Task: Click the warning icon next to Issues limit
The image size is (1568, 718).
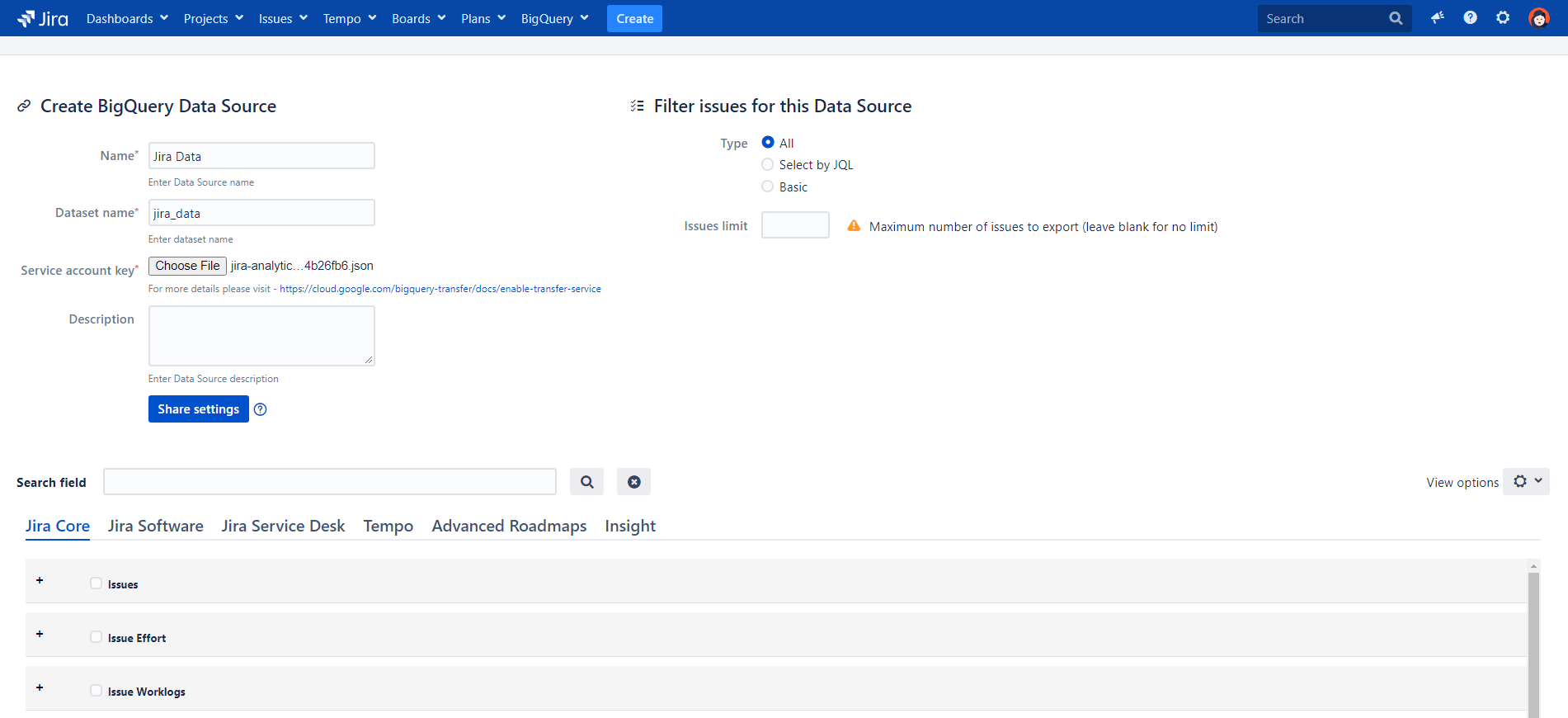Action: 854,226
